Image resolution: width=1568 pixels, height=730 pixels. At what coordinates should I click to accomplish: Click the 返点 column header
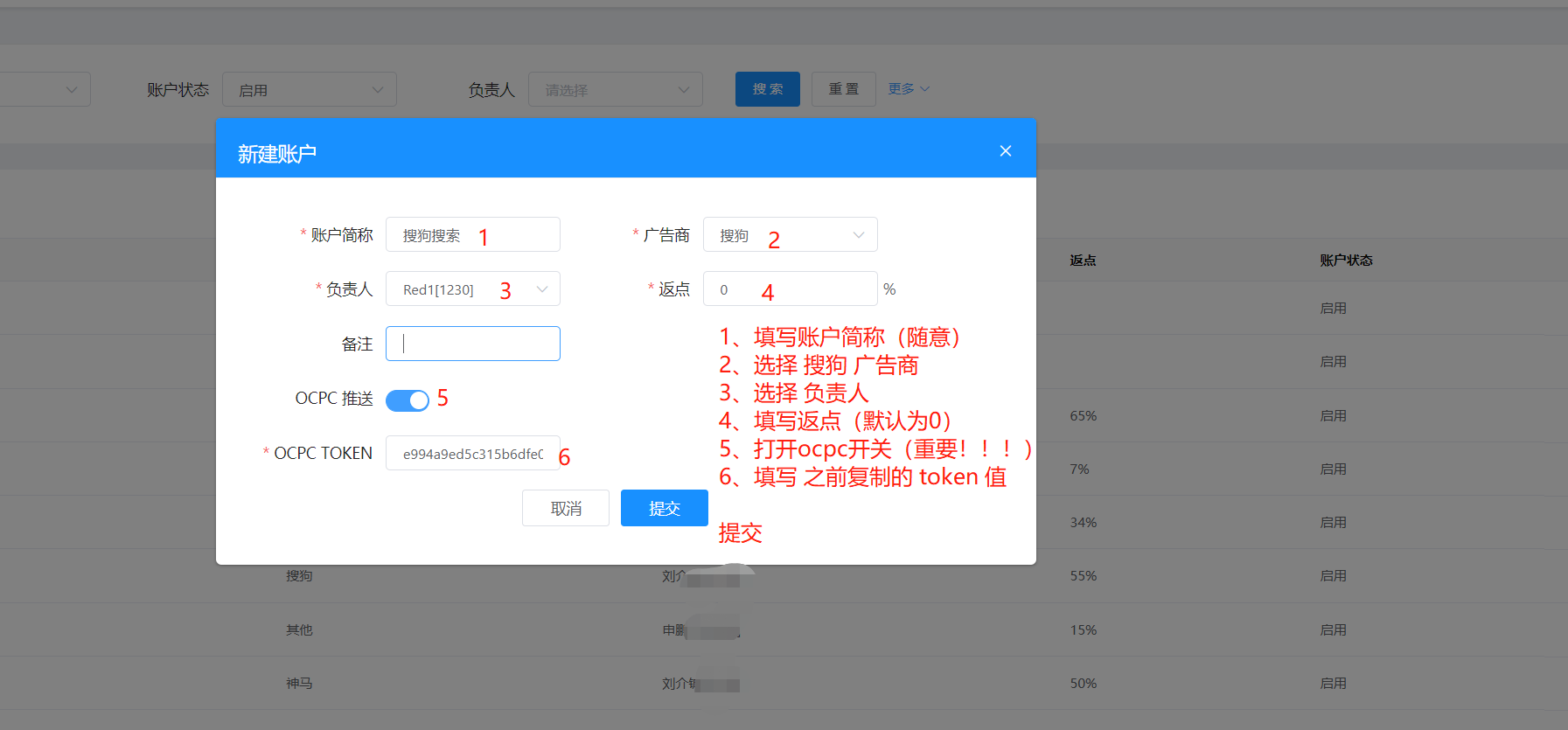[1083, 261]
